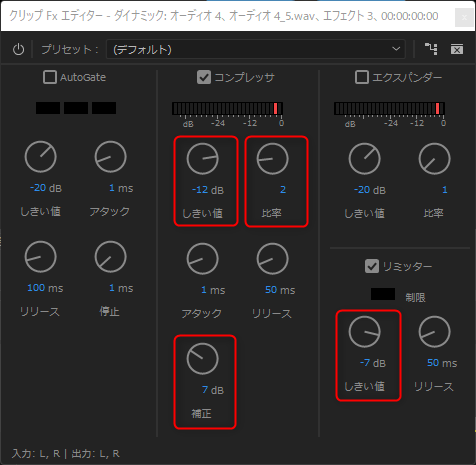Viewport: 476px width, 465px height.
Task: Close the Clip Fx Editor window
Action: pyautogui.click(x=464, y=17)
